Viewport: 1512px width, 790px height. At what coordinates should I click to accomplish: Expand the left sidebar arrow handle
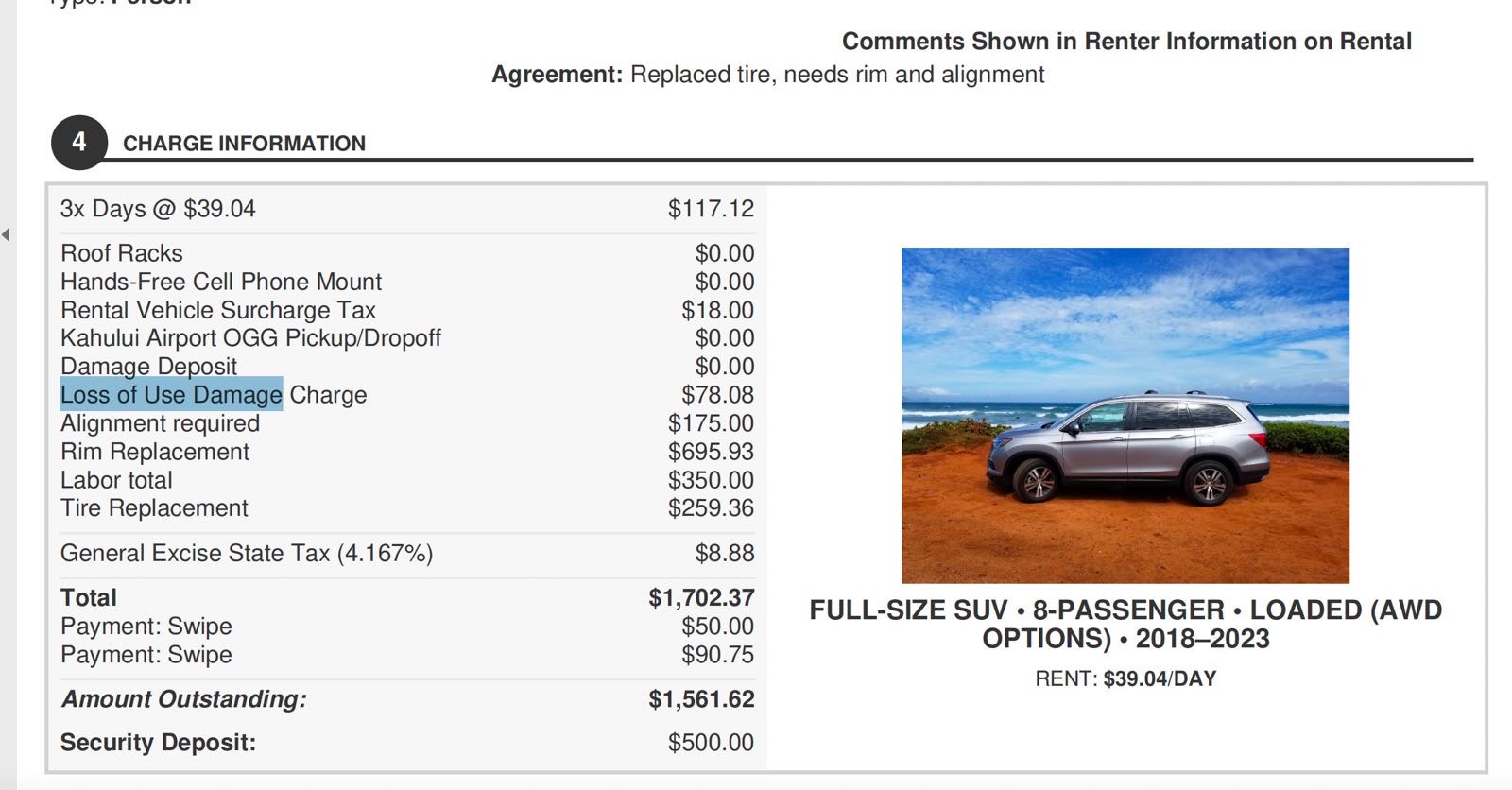click(x=6, y=234)
